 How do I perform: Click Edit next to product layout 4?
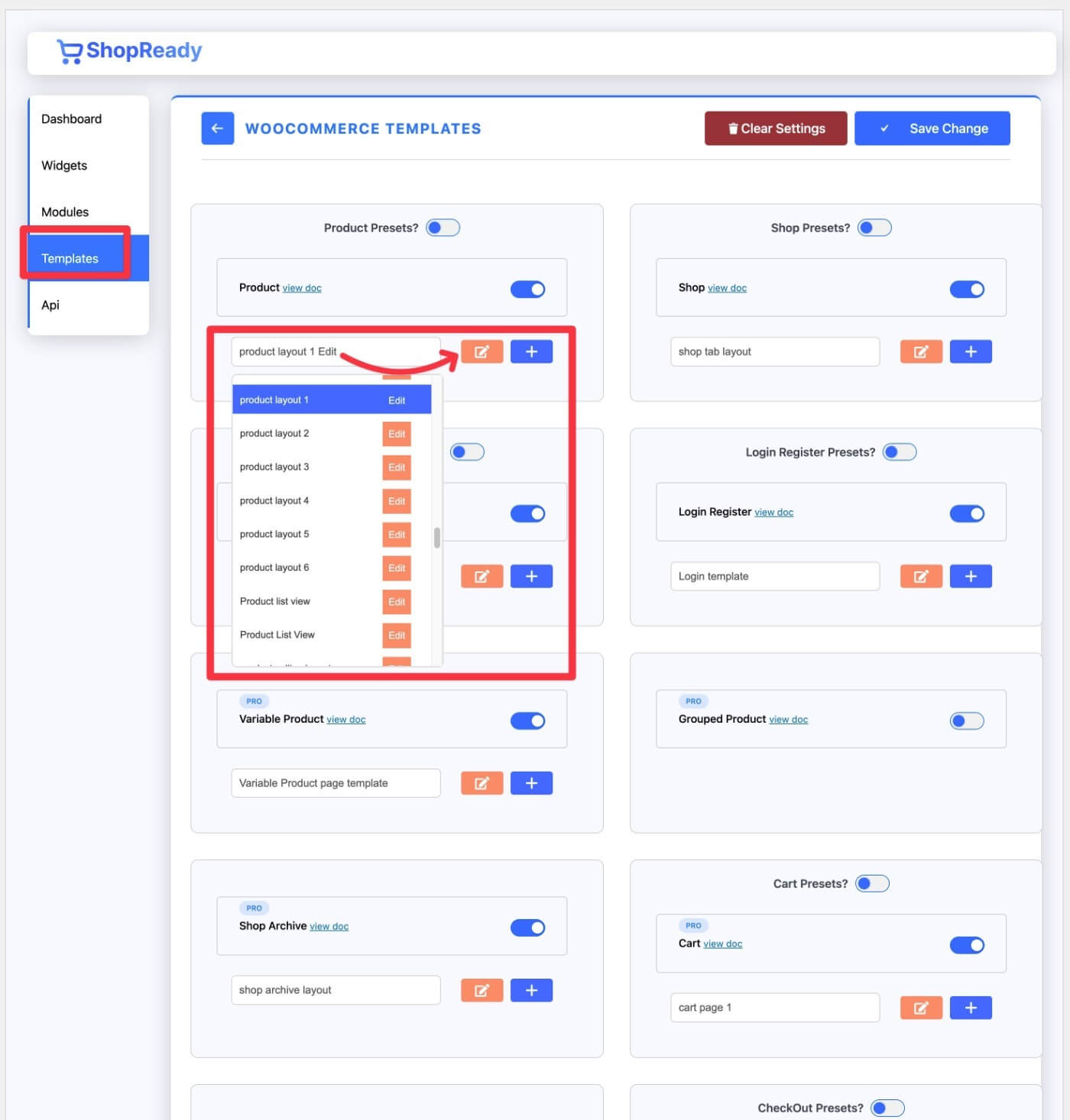coord(397,501)
